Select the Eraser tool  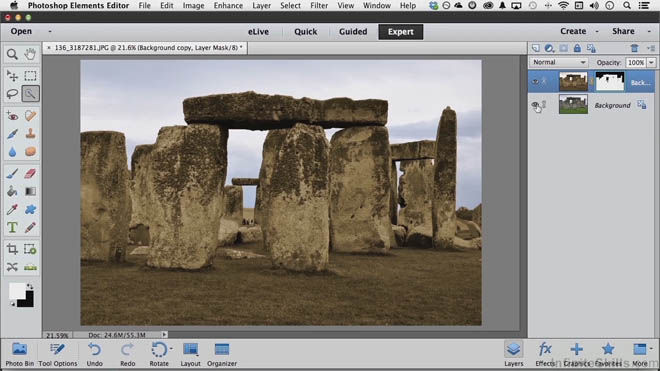pyautogui.click(x=30, y=173)
